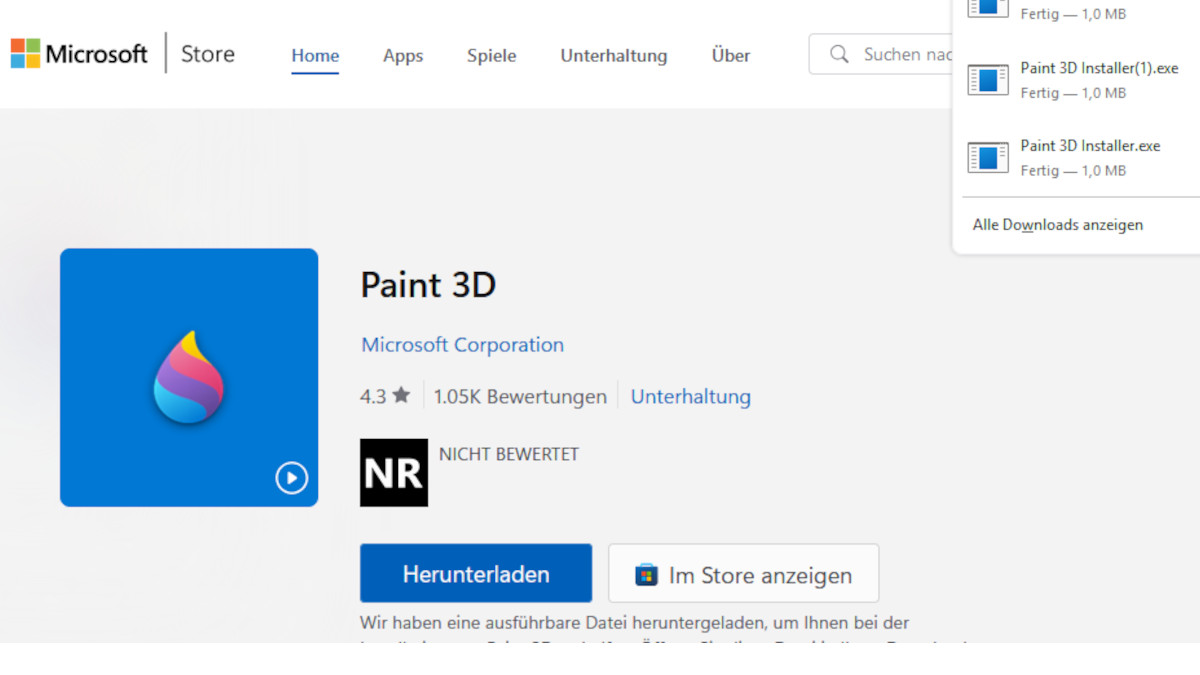Open 1.05K Bewertungen reviews
This screenshot has width=1200, height=675.
tap(520, 396)
